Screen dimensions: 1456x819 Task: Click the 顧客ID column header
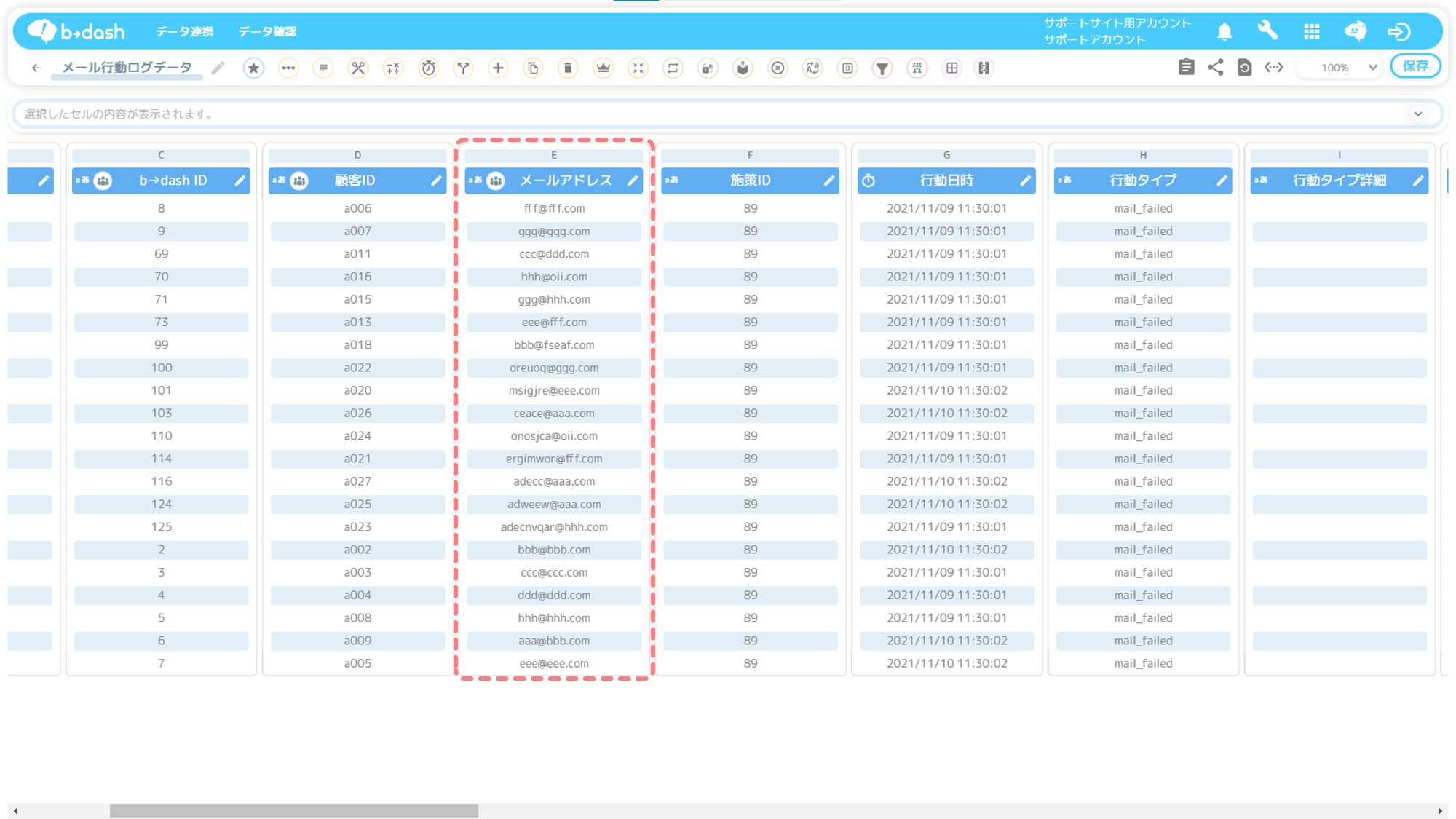pyautogui.click(x=357, y=181)
